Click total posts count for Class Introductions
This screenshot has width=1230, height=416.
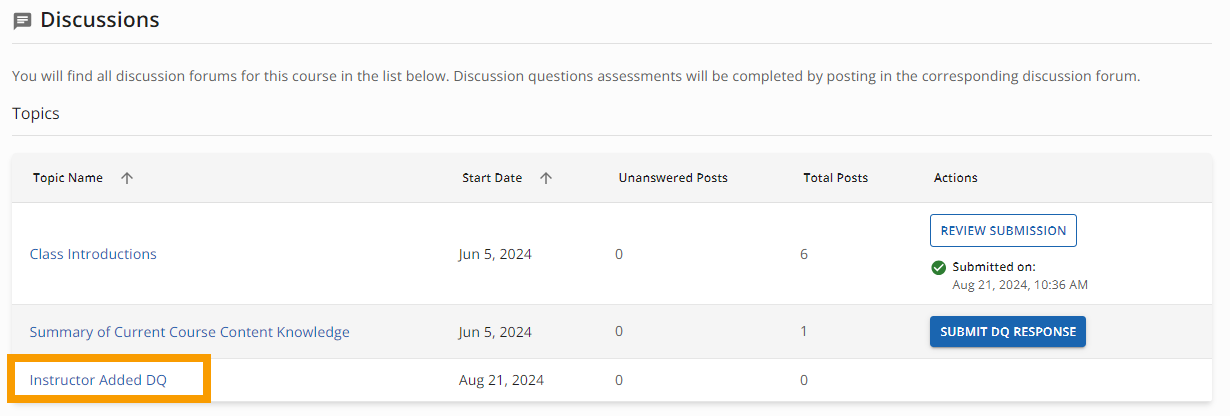(804, 254)
